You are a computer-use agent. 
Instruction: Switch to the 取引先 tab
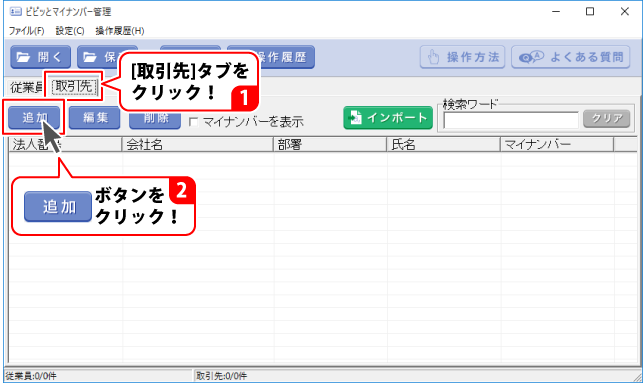74,86
